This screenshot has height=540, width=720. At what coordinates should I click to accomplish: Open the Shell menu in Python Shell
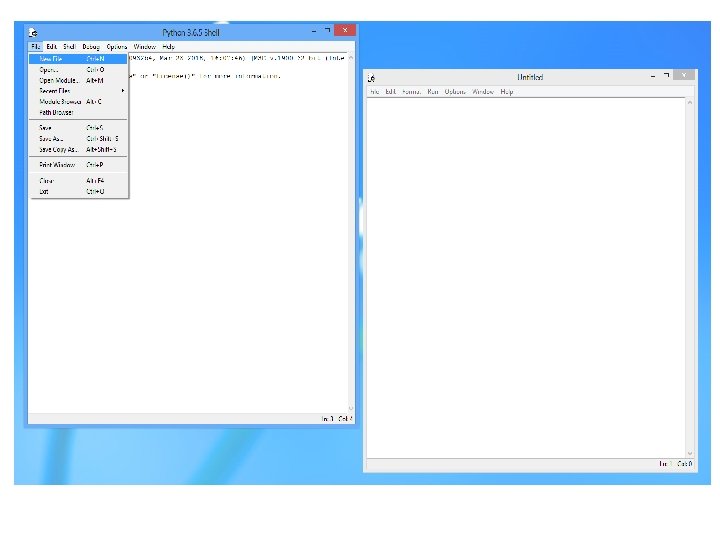[69, 47]
